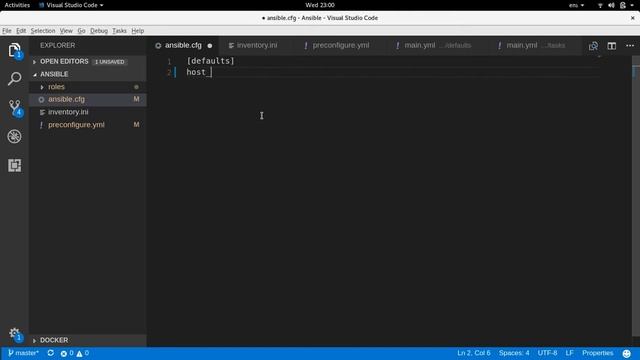
Task: Click the master branch indicator
Action: (23, 353)
